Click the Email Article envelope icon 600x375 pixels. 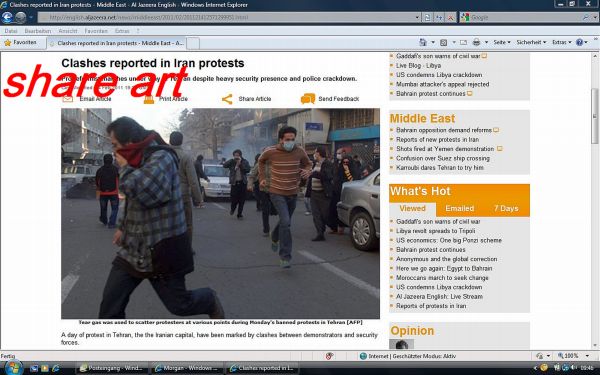tap(68, 99)
